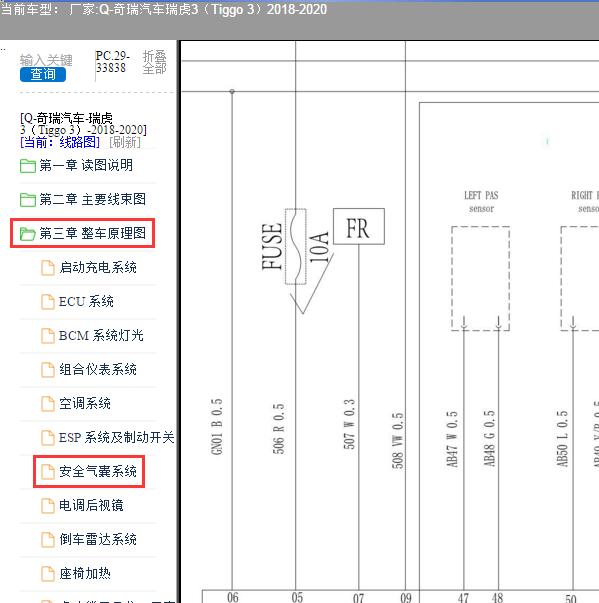Click the [当前：线路图] link
Image resolution: width=599 pixels, height=603 pixels.
[60, 142]
